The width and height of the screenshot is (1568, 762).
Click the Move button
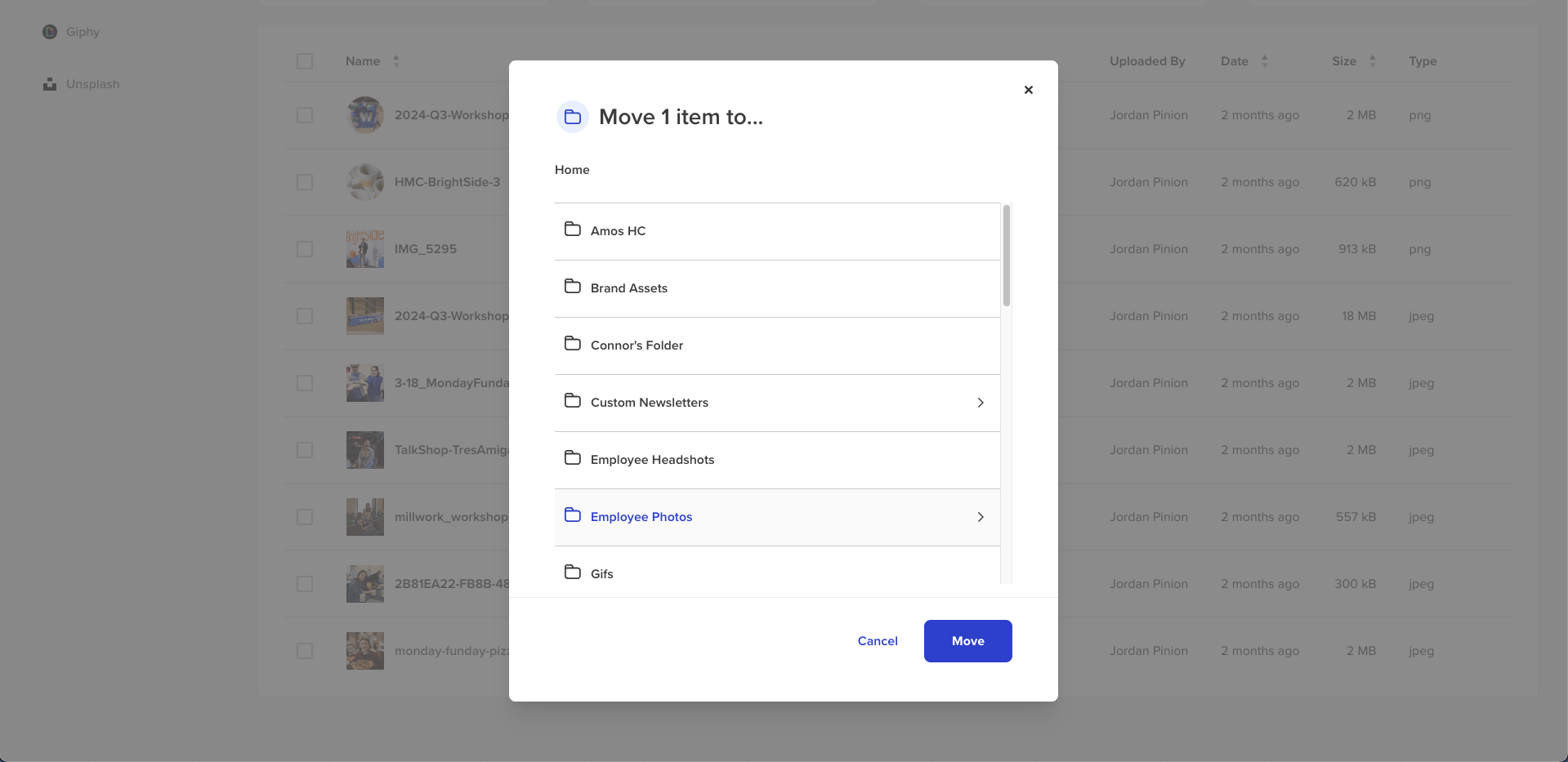pos(968,641)
